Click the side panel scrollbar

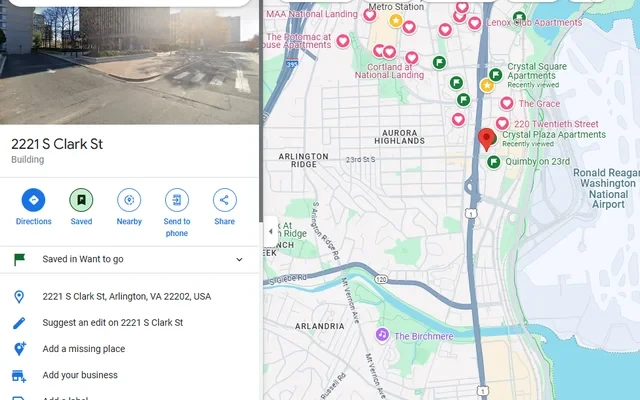(260, 110)
